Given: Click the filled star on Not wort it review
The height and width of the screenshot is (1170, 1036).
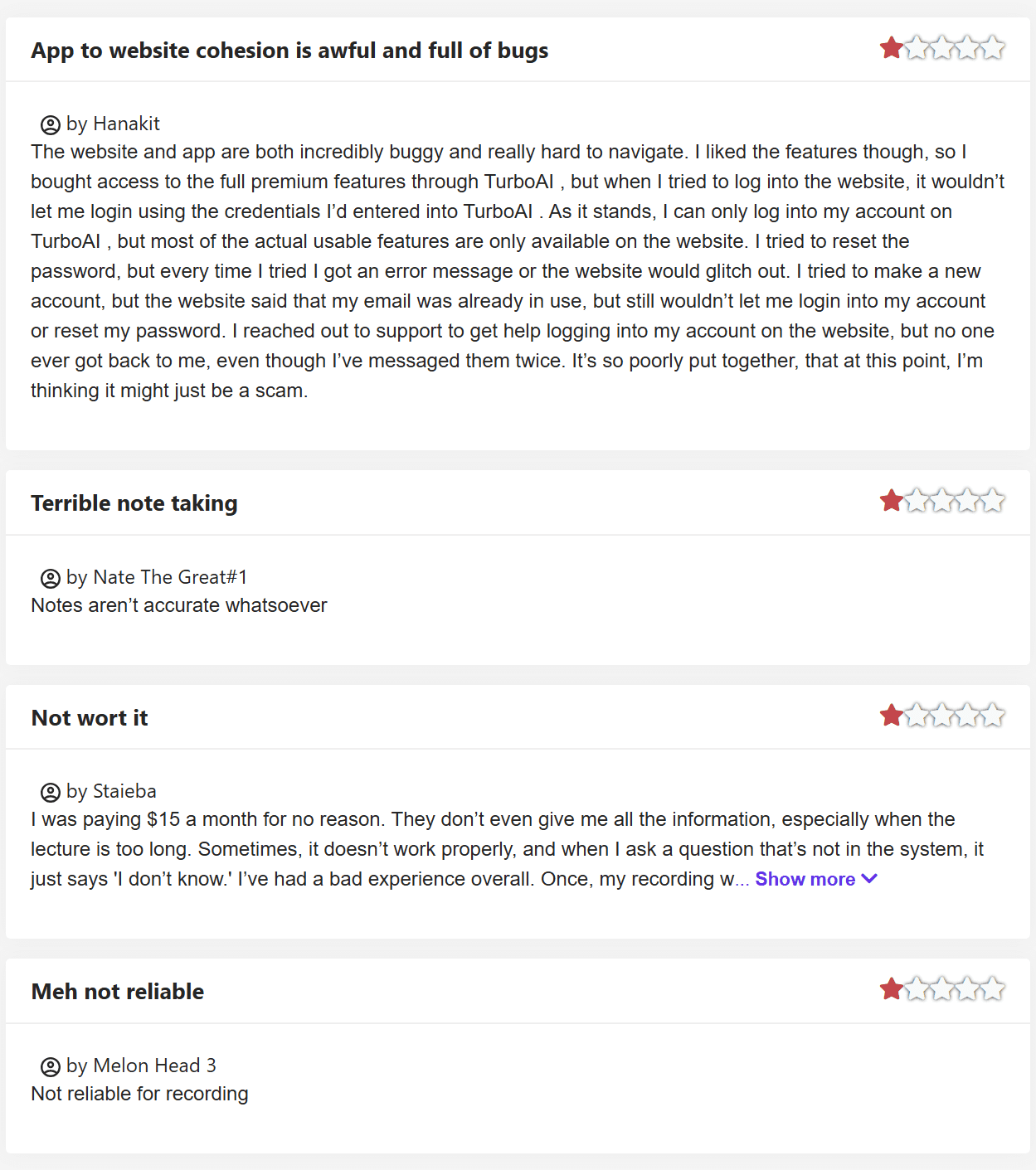Looking at the screenshot, I should click(x=892, y=715).
